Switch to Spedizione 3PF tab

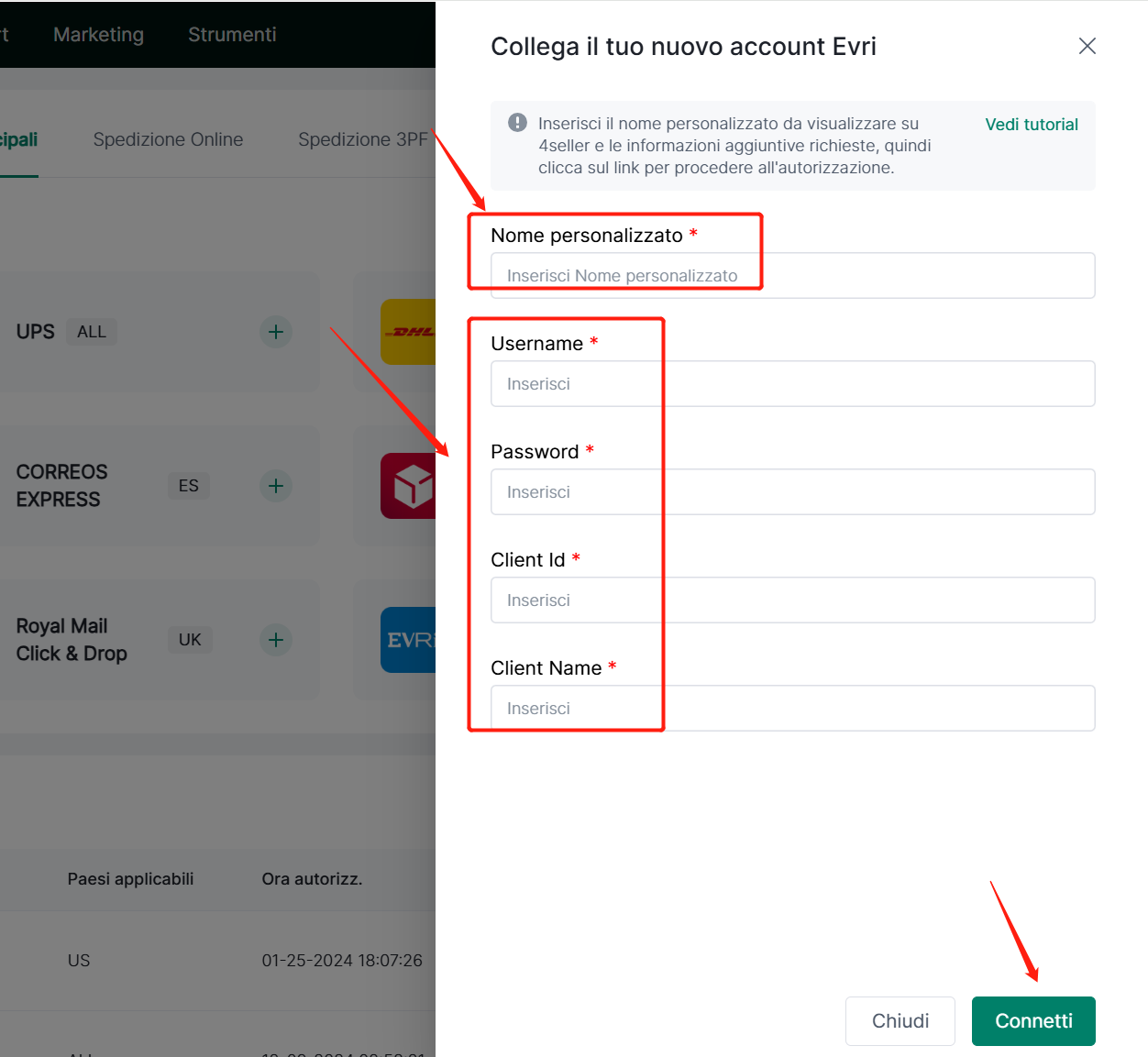363,139
